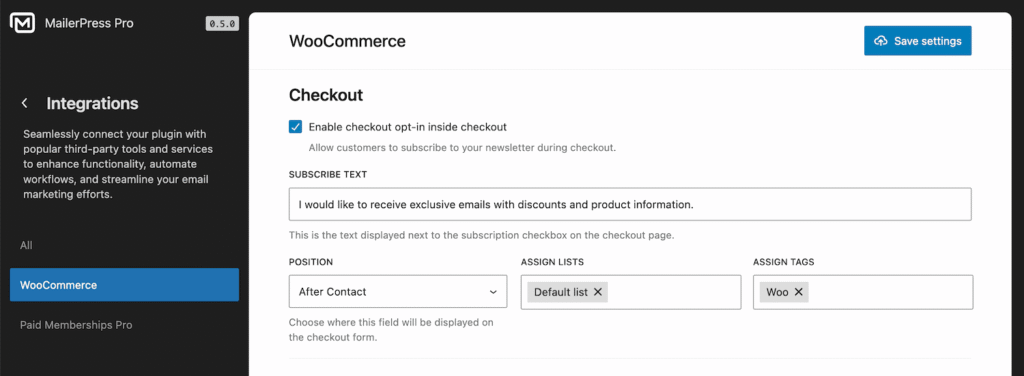Click the MailerPress logo icon

coord(23,24)
